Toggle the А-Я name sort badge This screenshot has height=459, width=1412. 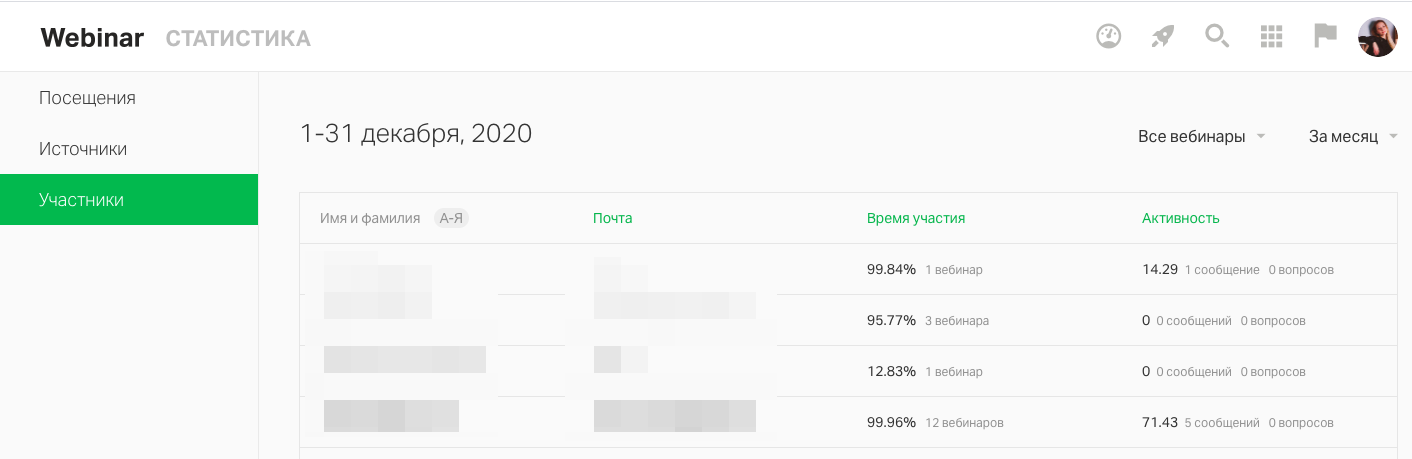(451, 218)
